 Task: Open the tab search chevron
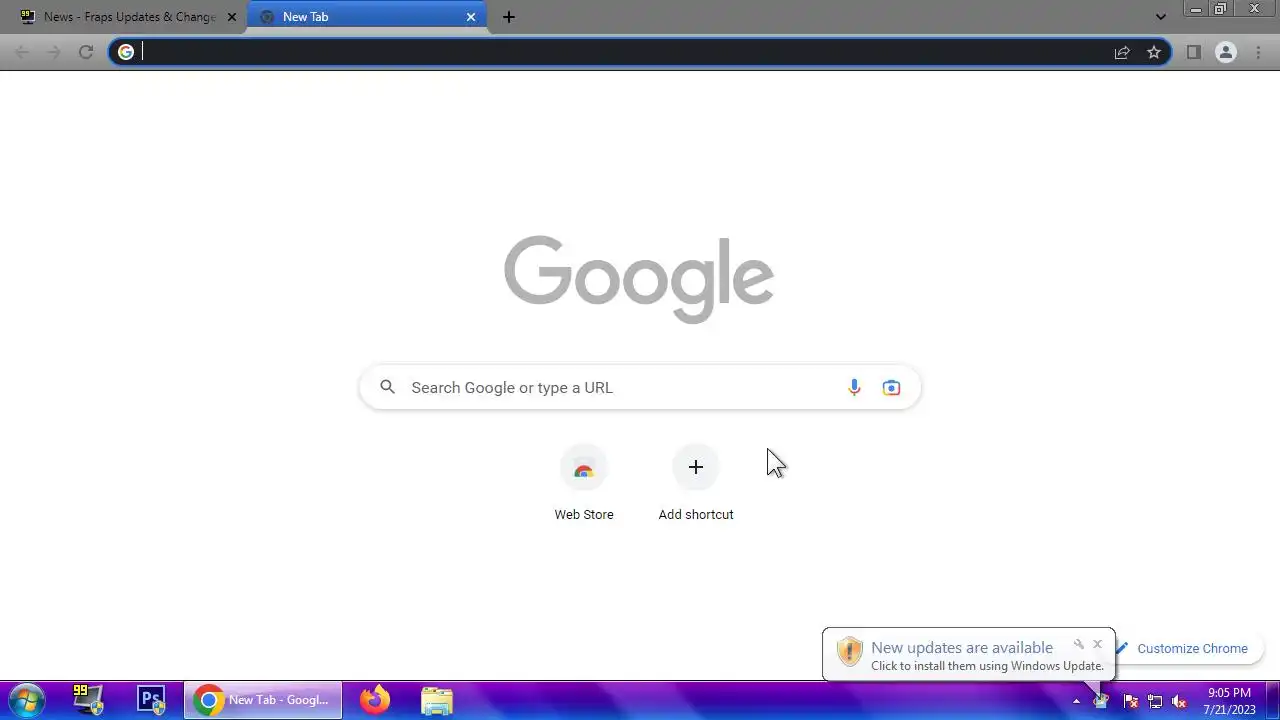coord(1160,17)
